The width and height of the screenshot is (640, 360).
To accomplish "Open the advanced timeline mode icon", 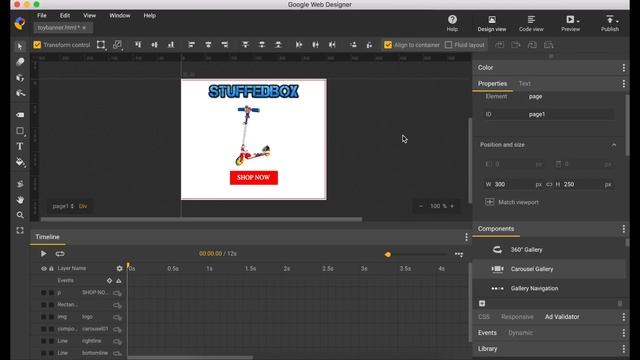I will [459, 254].
